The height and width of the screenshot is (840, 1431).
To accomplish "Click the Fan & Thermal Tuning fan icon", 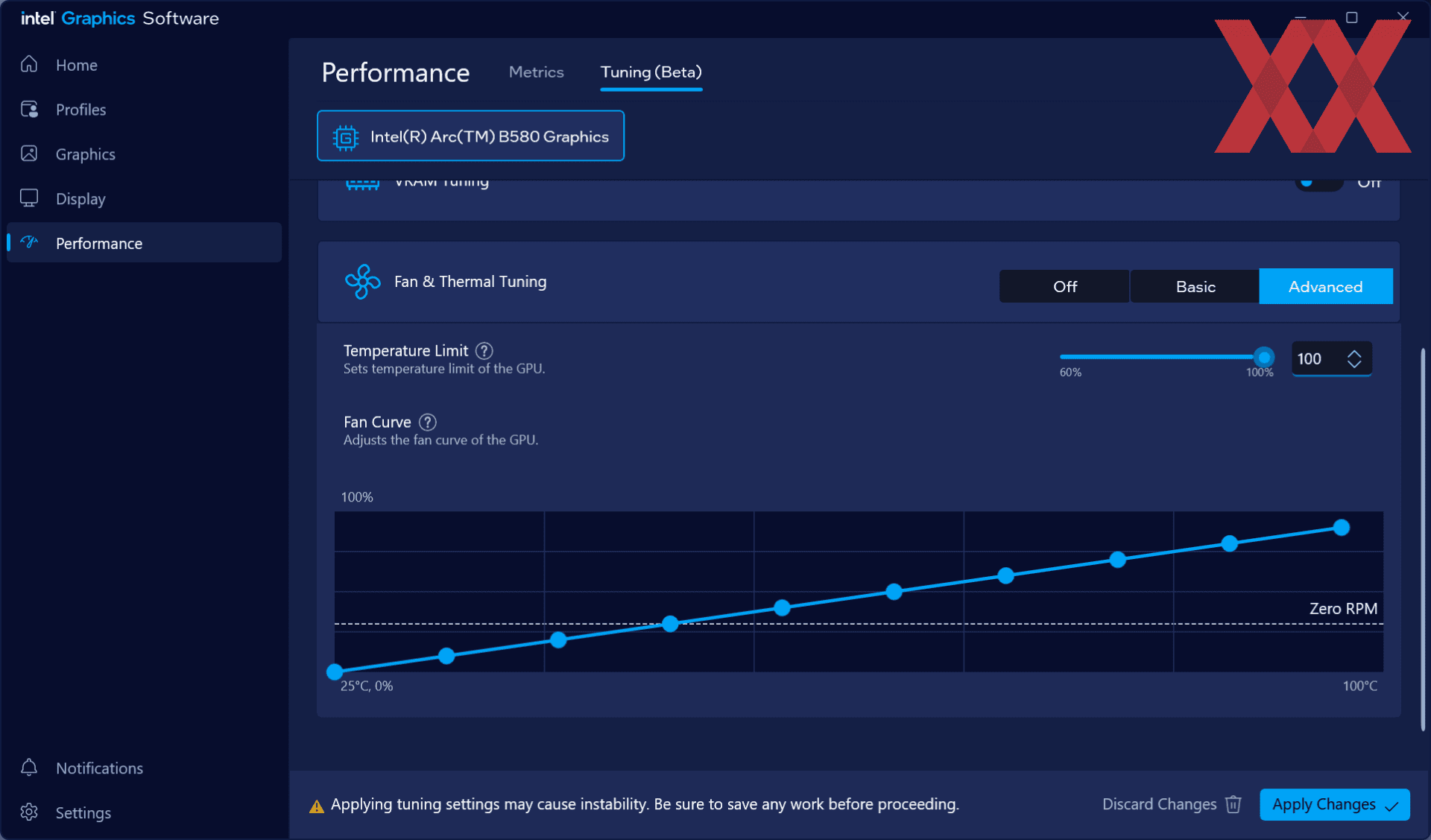I will (363, 282).
